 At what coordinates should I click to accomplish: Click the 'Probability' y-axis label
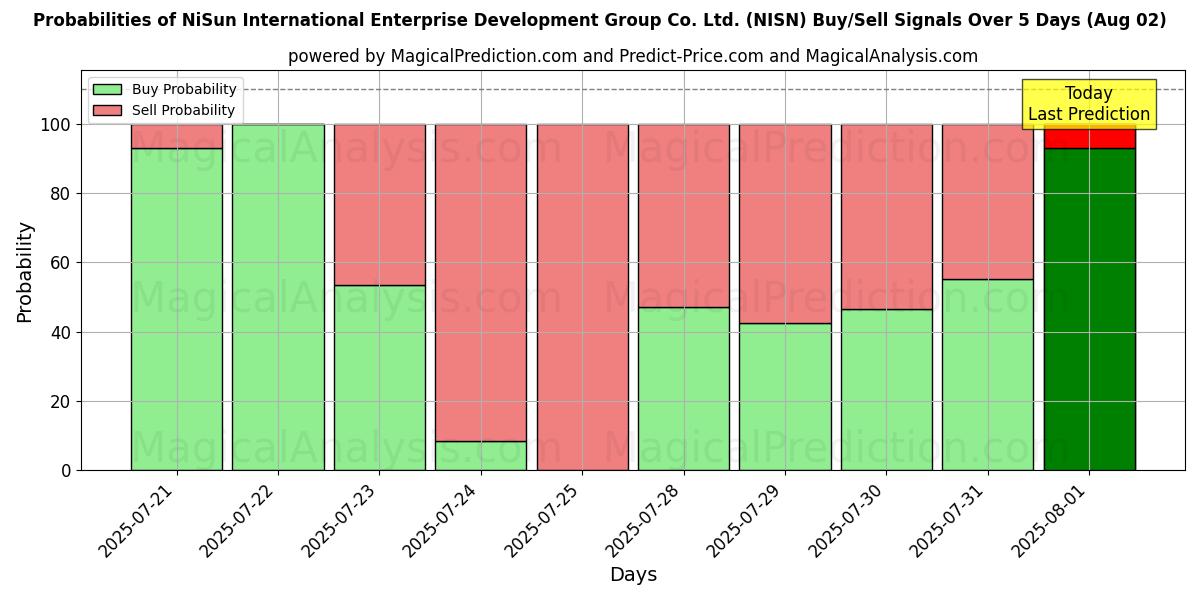click(x=25, y=272)
